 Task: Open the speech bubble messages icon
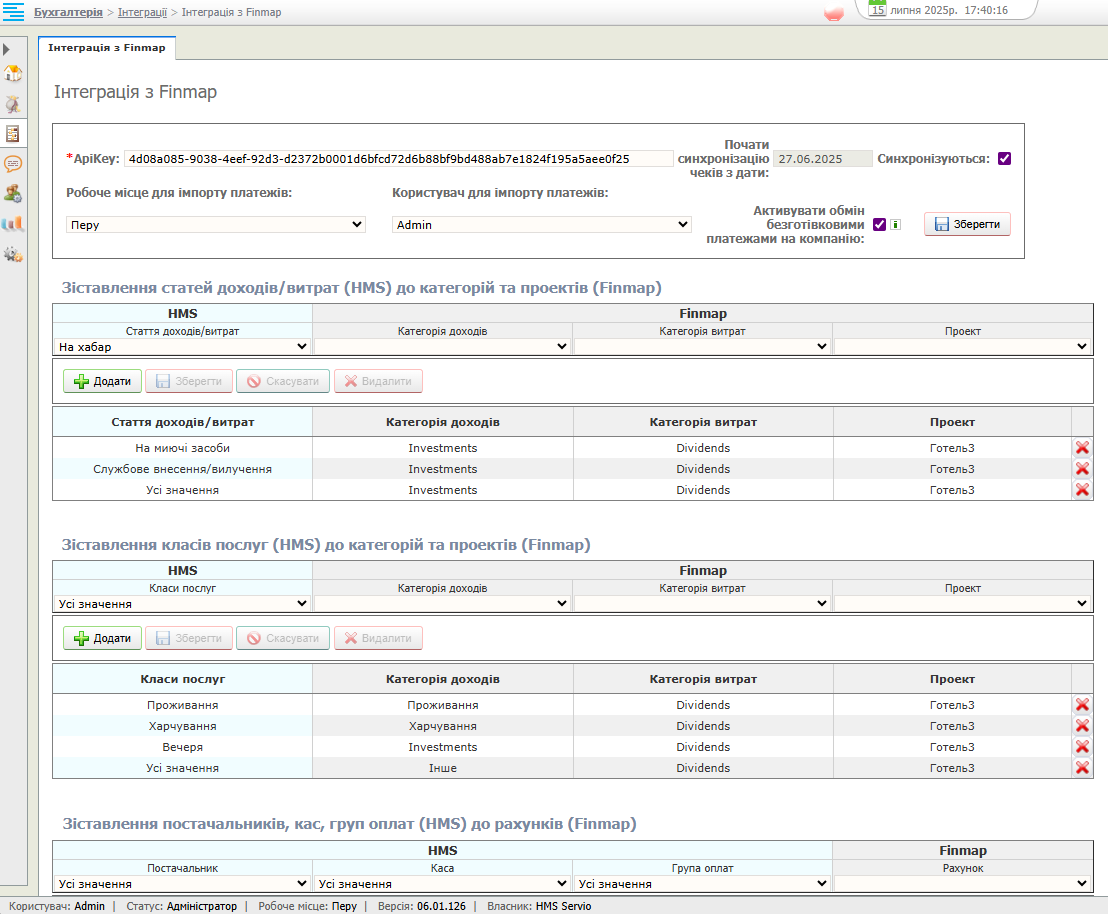pyautogui.click(x=13, y=163)
